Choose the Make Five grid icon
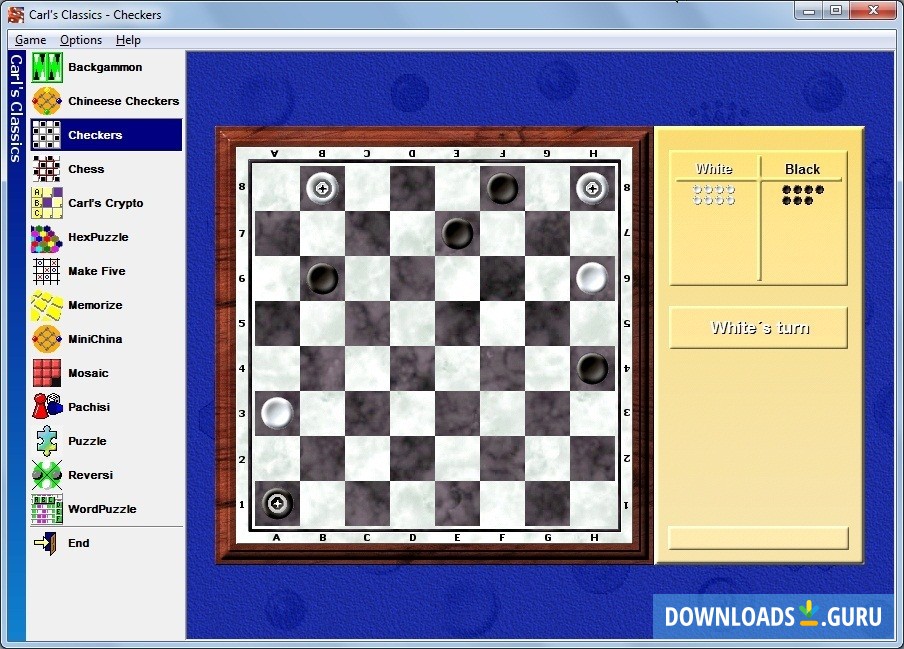The width and height of the screenshot is (904, 649). pos(47,271)
